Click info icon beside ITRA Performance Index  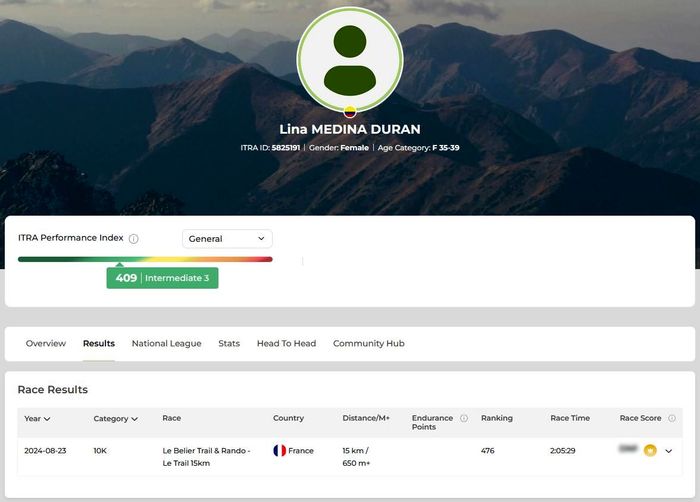(134, 239)
